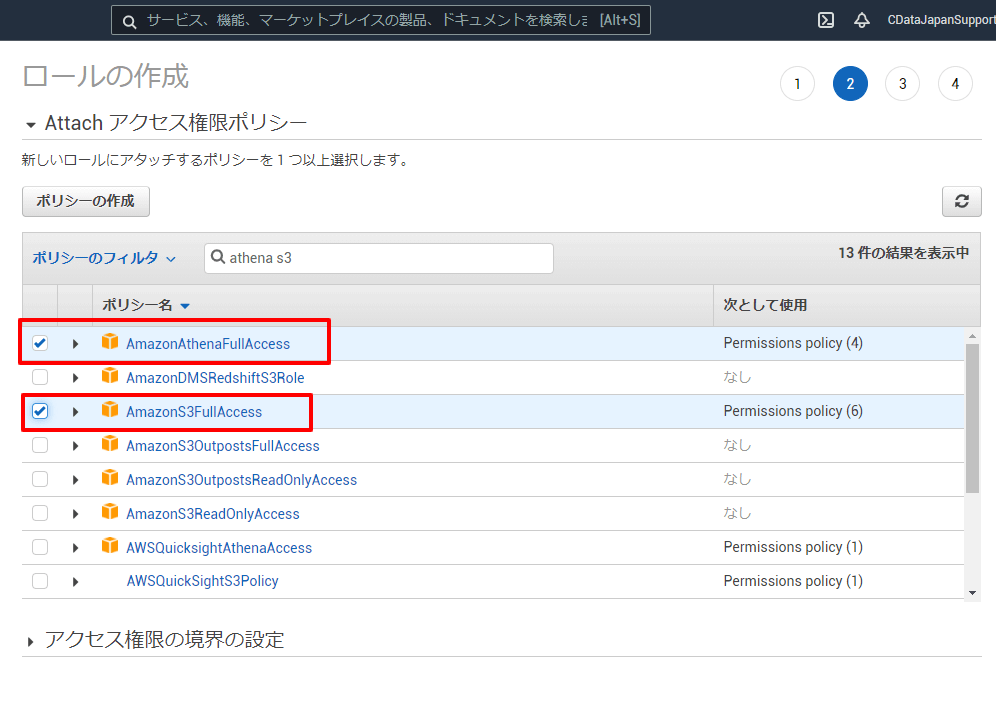The width and height of the screenshot is (996, 701).
Task: Go to wizard step 1
Action: (797, 84)
